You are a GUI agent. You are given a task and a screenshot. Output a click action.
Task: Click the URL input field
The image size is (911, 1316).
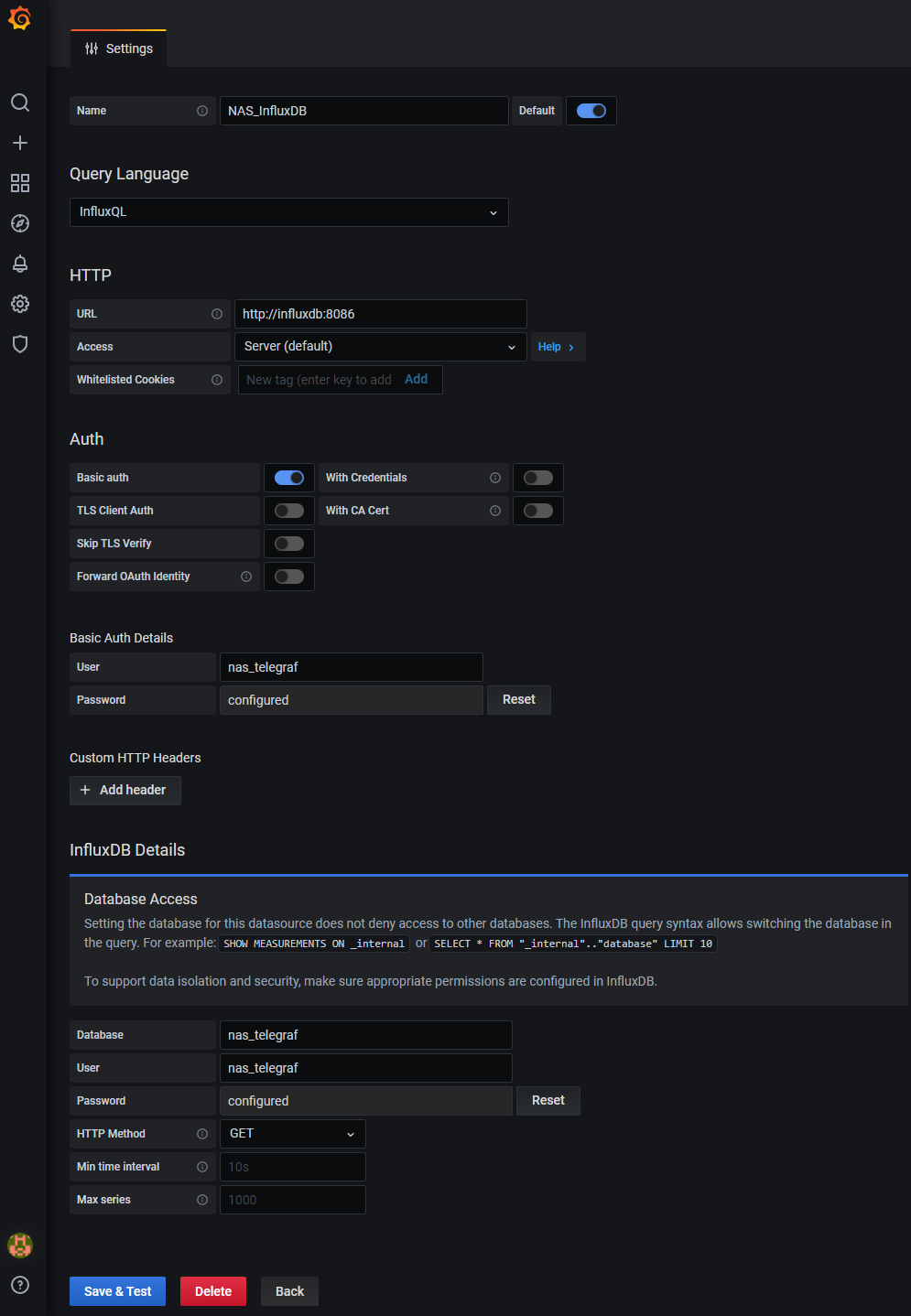pyautogui.click(x=380, y=314)
